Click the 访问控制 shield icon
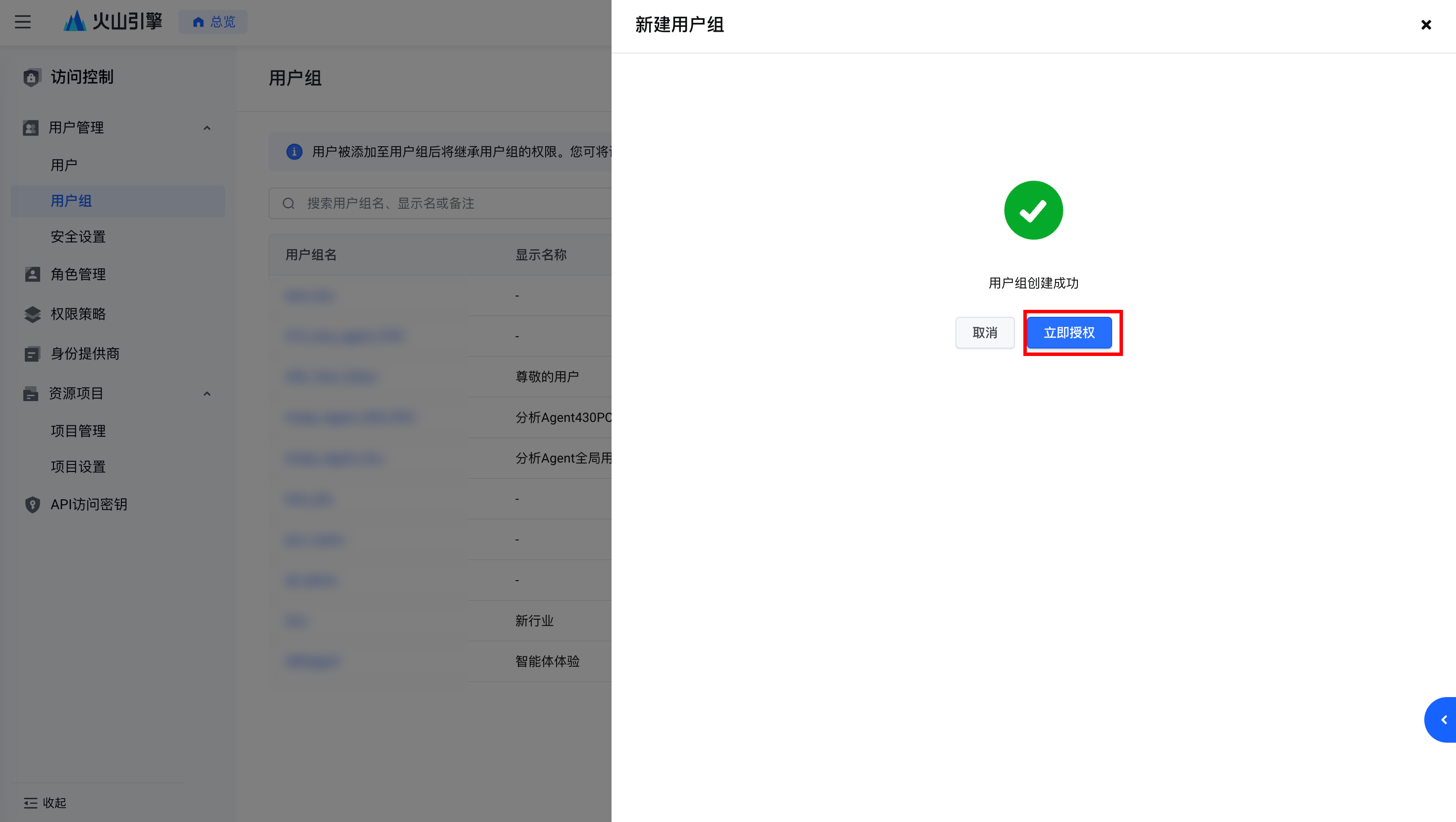1456x822 pixels. coord(32,77)
